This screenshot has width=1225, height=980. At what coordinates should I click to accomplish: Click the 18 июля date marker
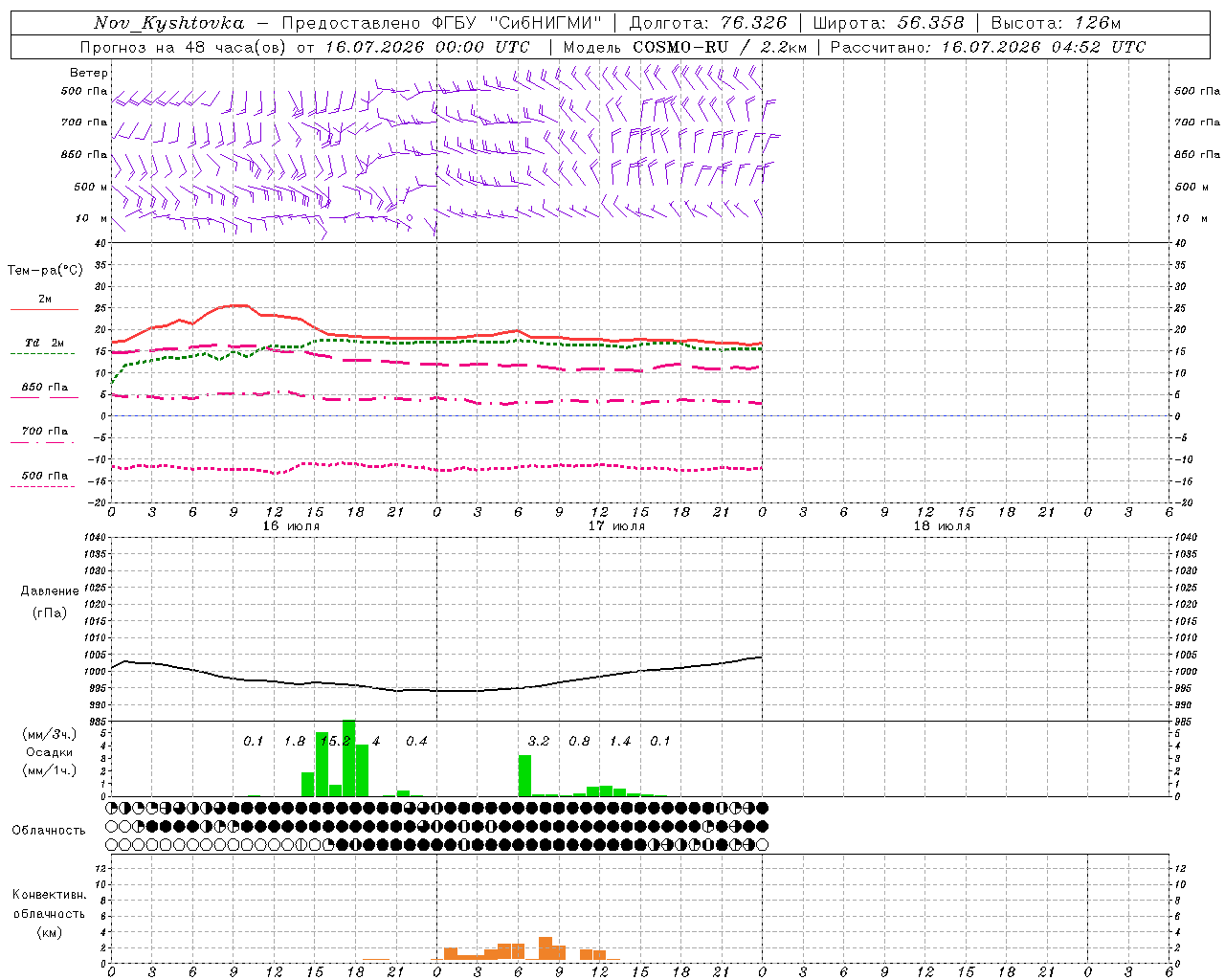point(942,525)
